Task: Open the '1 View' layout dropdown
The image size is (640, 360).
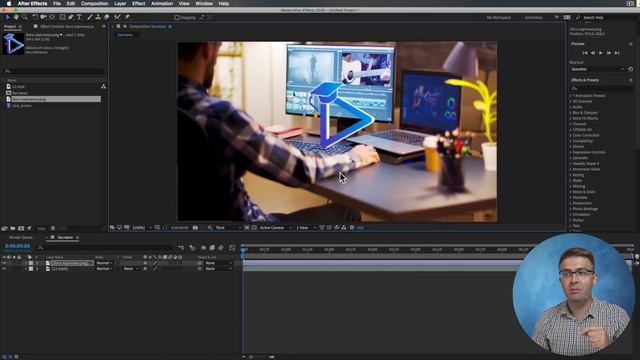Action: coord(306,228)
